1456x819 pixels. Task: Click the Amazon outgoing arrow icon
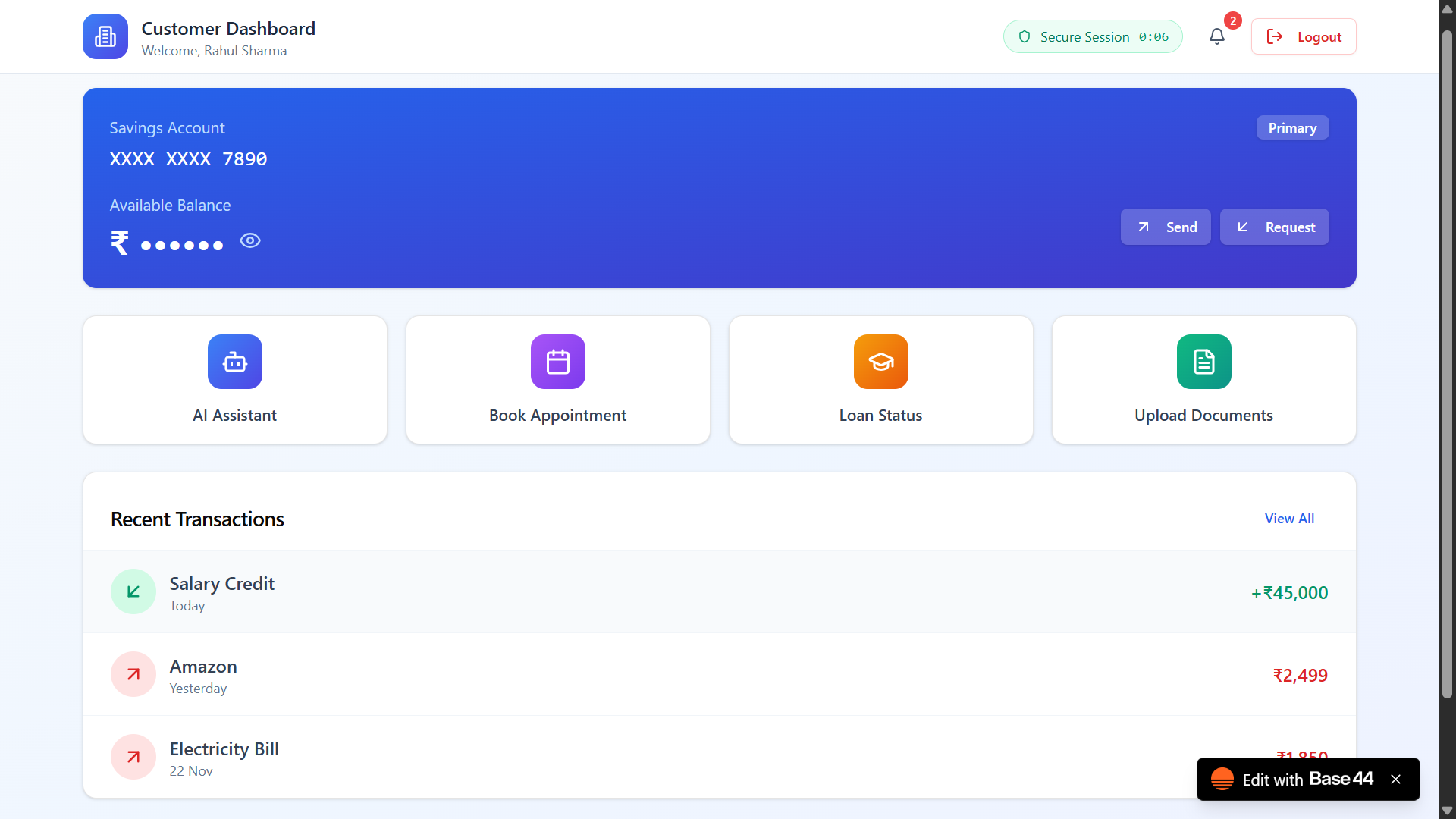point(133,674)
